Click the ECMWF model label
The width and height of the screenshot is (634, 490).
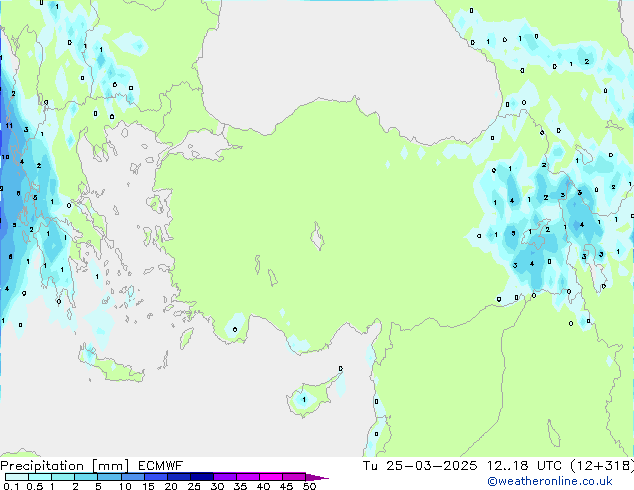click(x=161, y=466)
